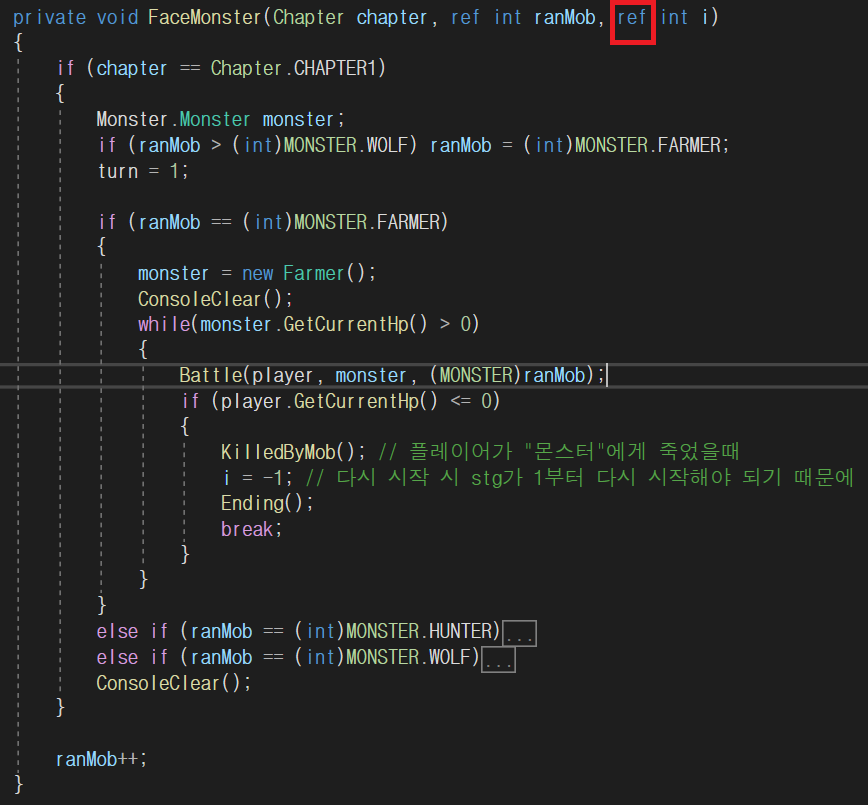Click the comment mentioning 'stg' after i = -1
The height and width of the screenshot is (806, 868).
(x=580, y=478)
